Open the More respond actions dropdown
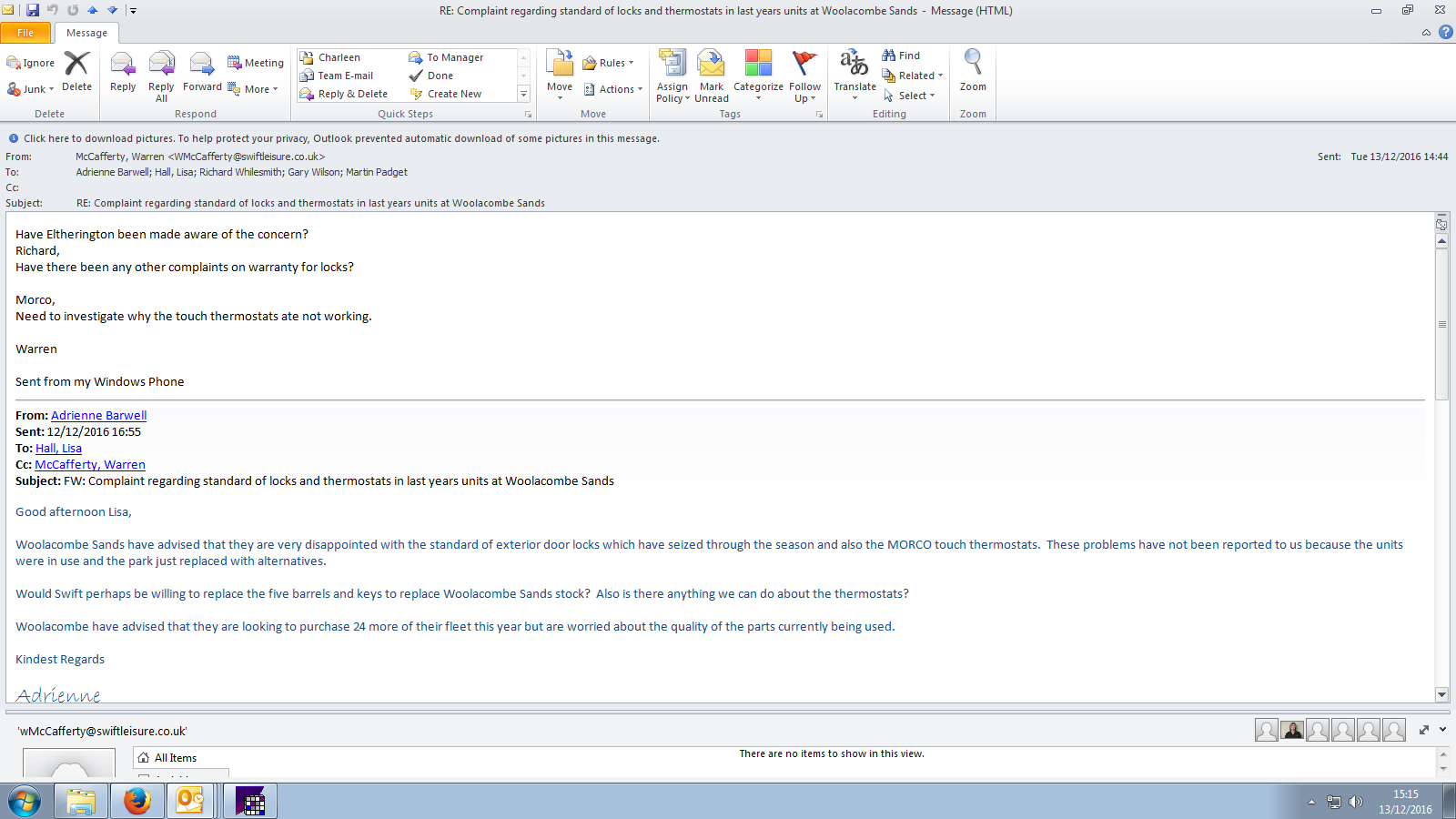This screenshot has height=819, width=1456. [253, 89]
